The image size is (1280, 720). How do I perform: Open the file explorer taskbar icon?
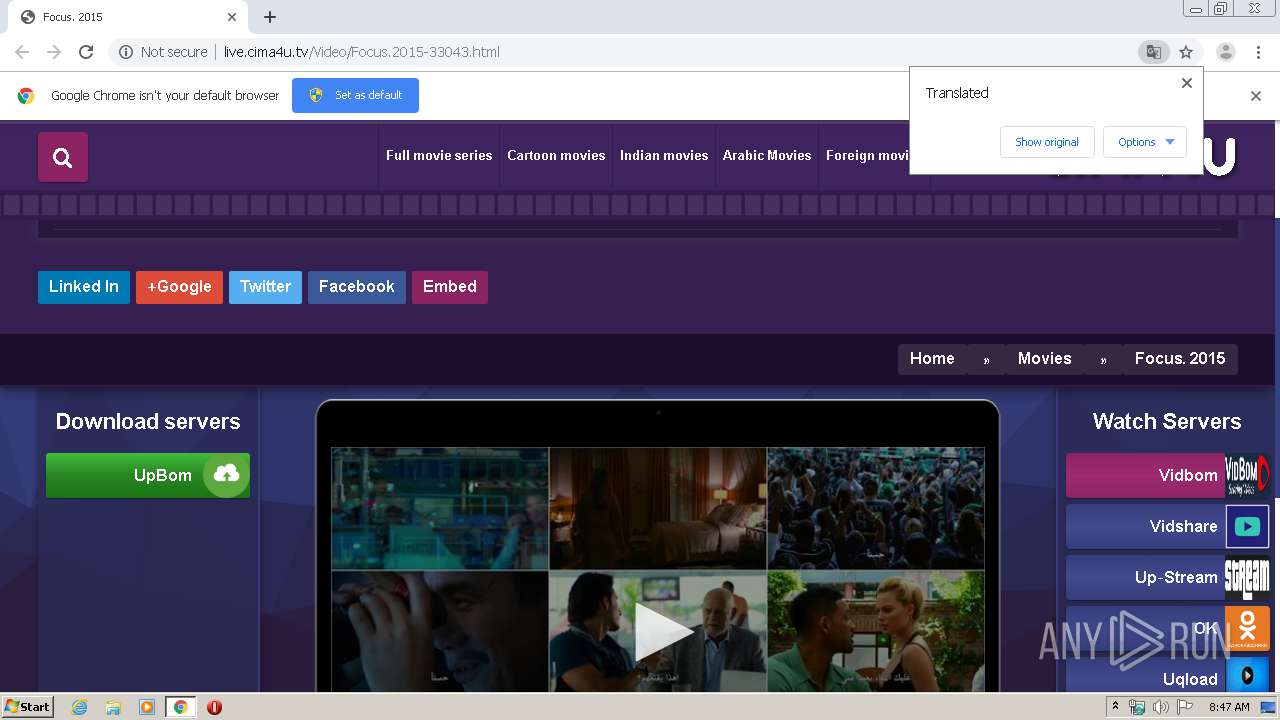tap(113, 707)
